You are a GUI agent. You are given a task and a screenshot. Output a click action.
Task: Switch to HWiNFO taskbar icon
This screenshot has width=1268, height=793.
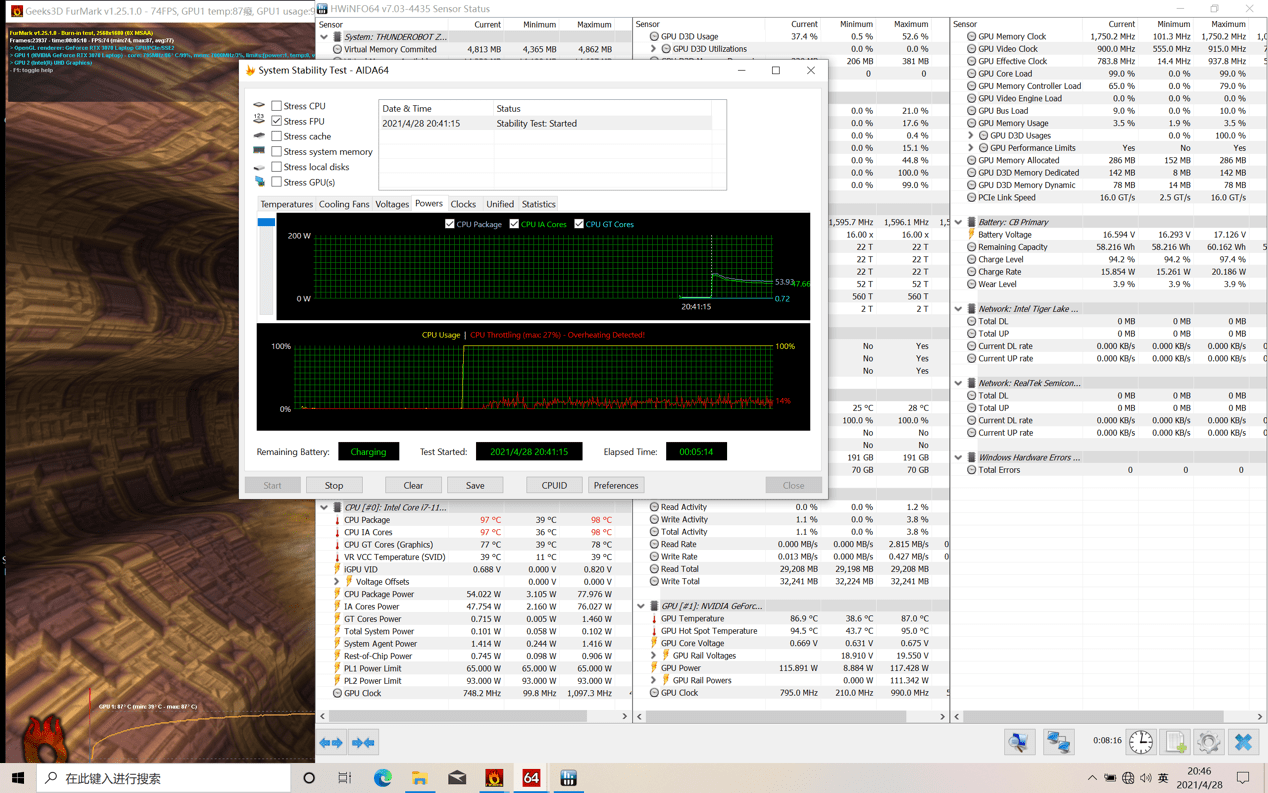click(568, 778)
